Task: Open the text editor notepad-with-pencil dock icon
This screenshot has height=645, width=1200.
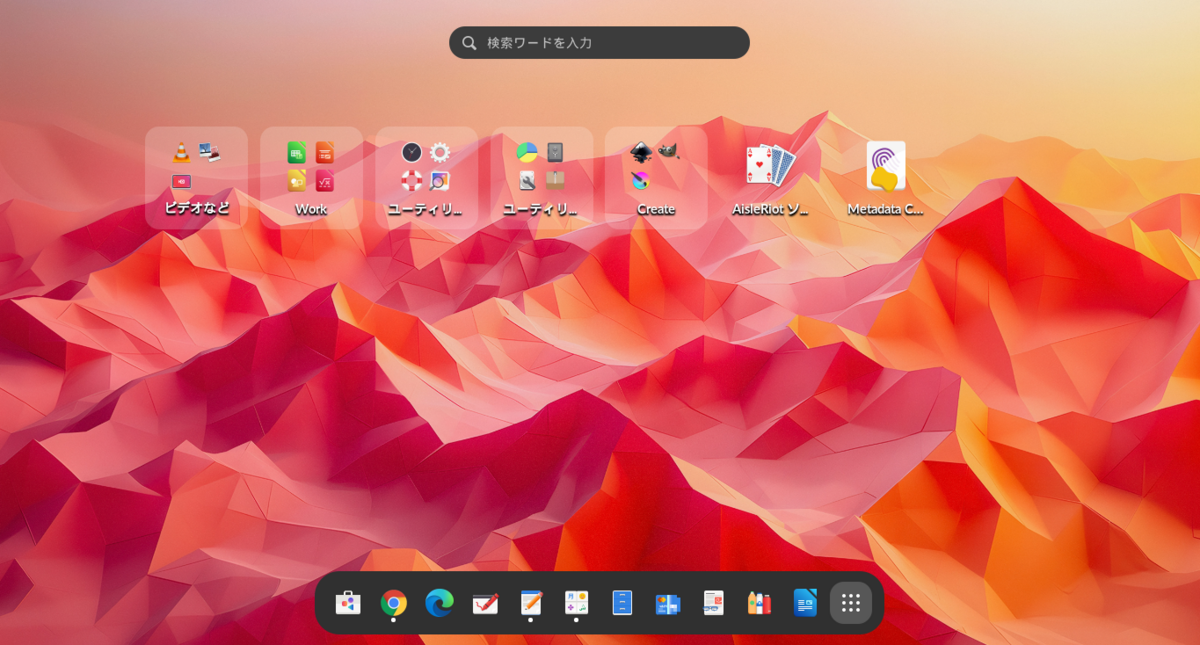Action: click(530, 603)
